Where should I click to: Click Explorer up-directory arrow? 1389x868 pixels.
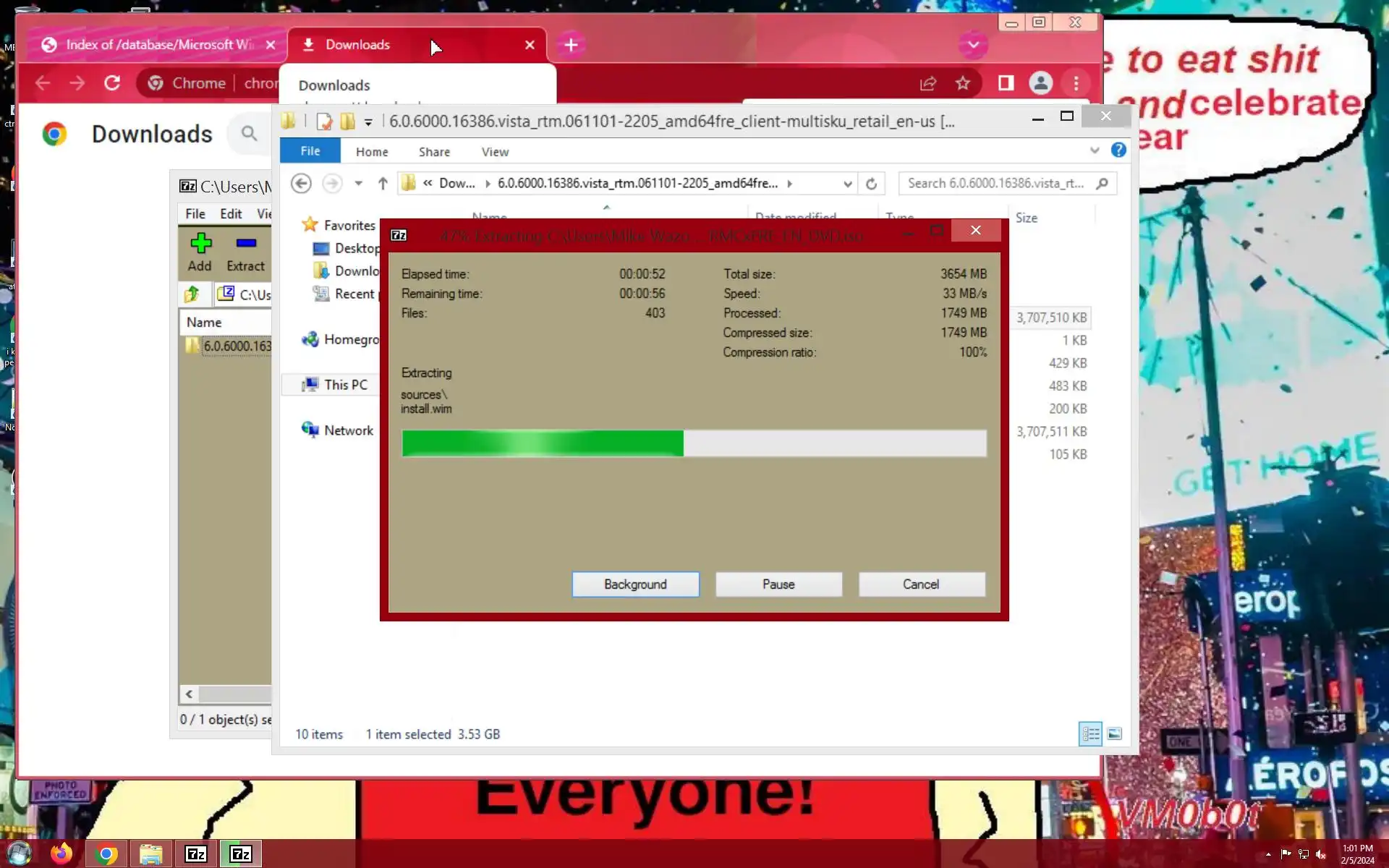tap(383, 184)
